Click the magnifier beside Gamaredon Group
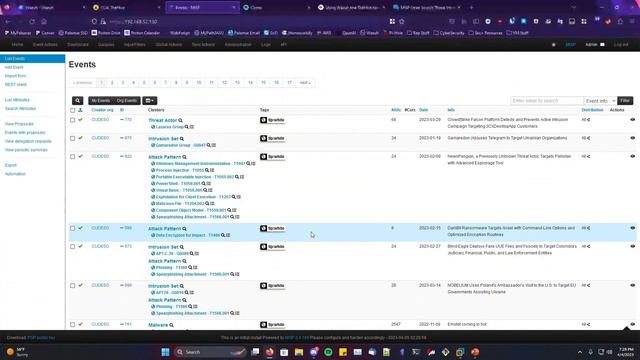The image size is (640, 360). coord(209,145)
